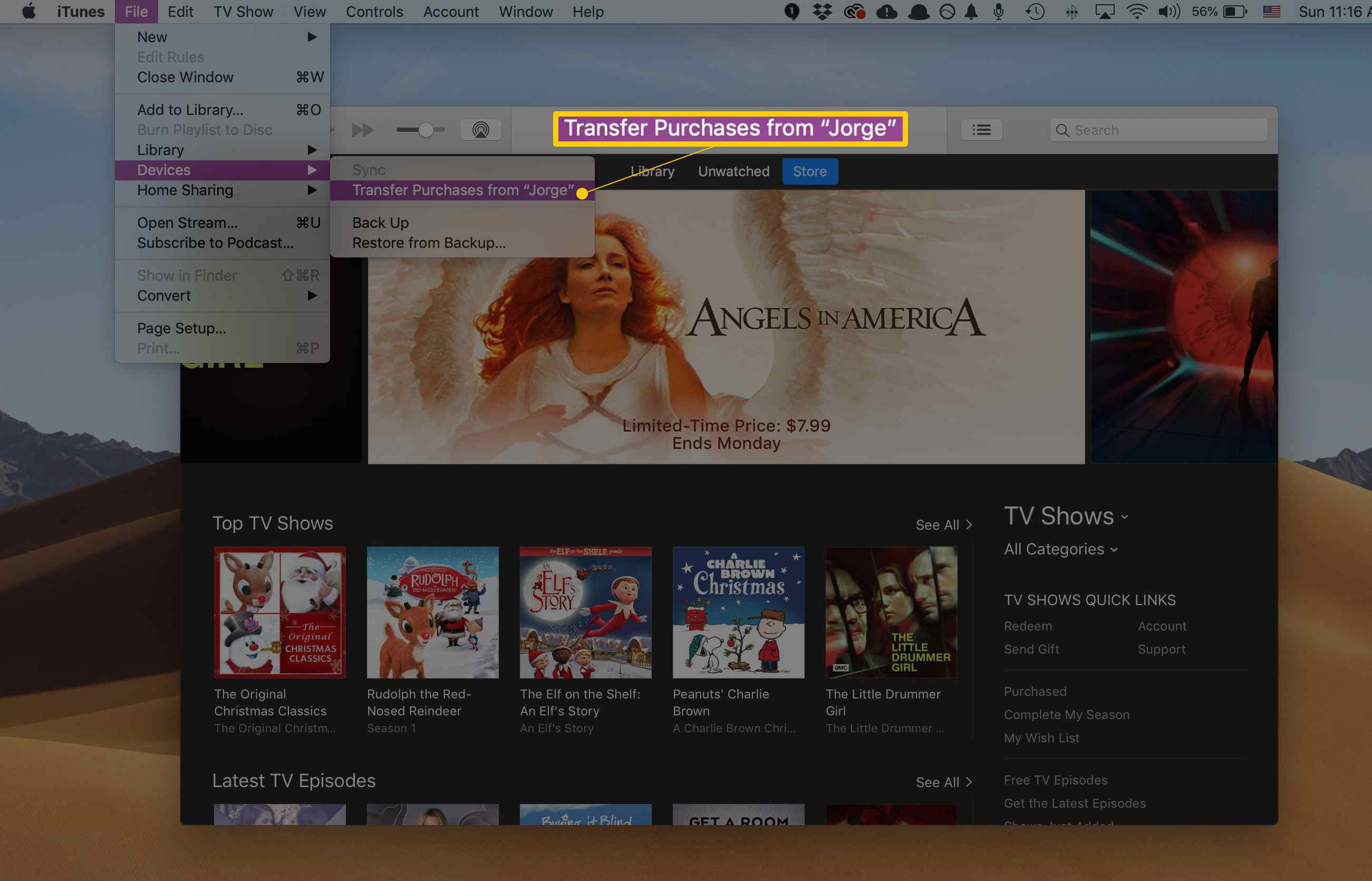The height and width of the screenshot is (881, 1372).
Task: Open Get the Latest Episodes link
Action: pyautogui.click(x=1074, y=803)
